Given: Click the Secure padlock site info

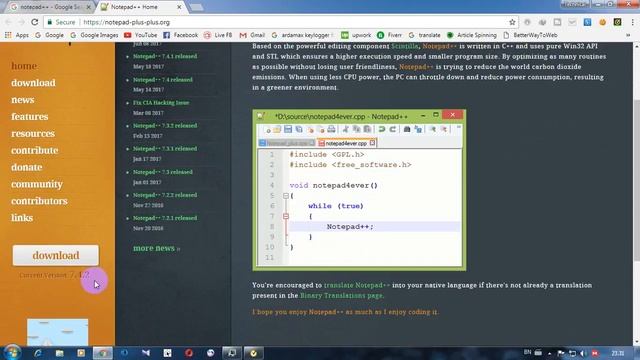Looking at the screenshot, I should [x=61, y=22].
